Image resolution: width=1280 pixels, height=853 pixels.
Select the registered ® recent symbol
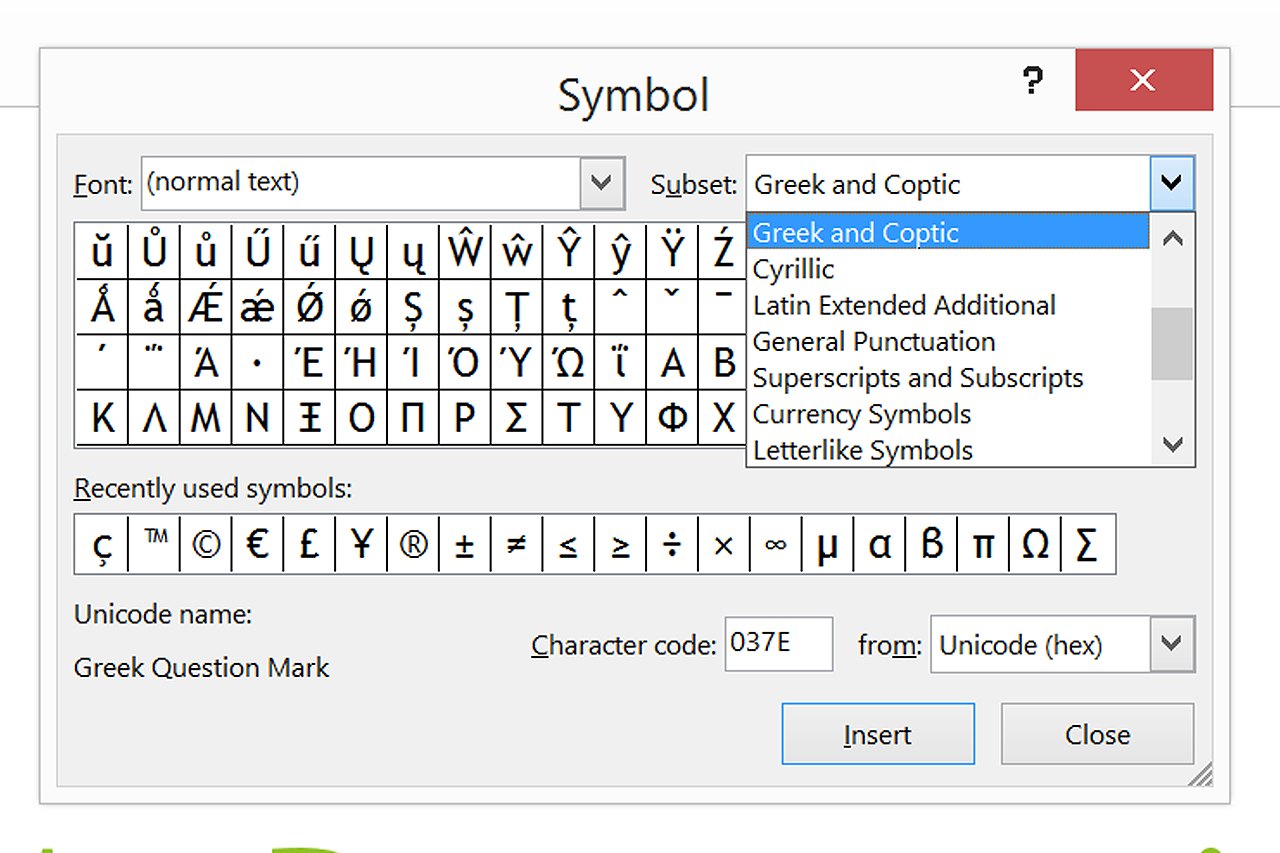413,544
